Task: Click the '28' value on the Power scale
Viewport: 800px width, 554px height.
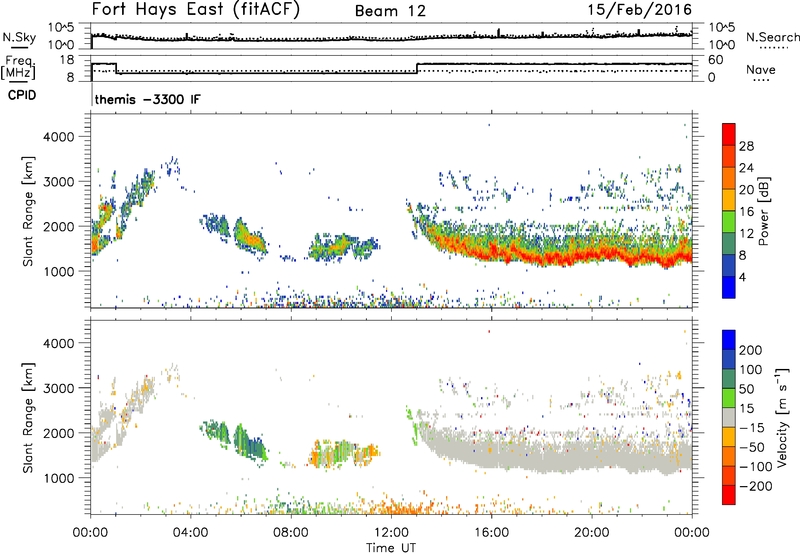Action: tap(746, 146)
